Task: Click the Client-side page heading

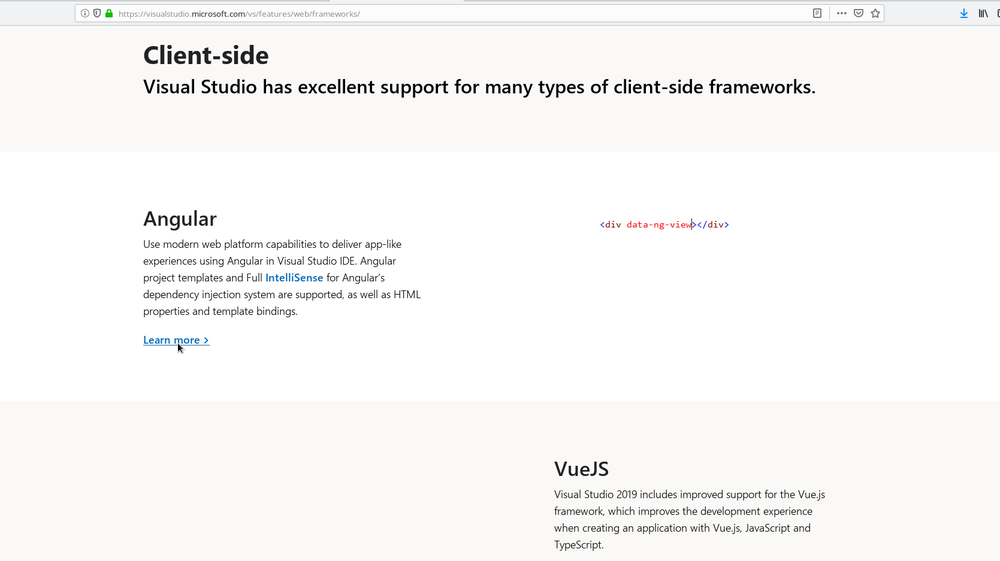Action: point(206,55)
